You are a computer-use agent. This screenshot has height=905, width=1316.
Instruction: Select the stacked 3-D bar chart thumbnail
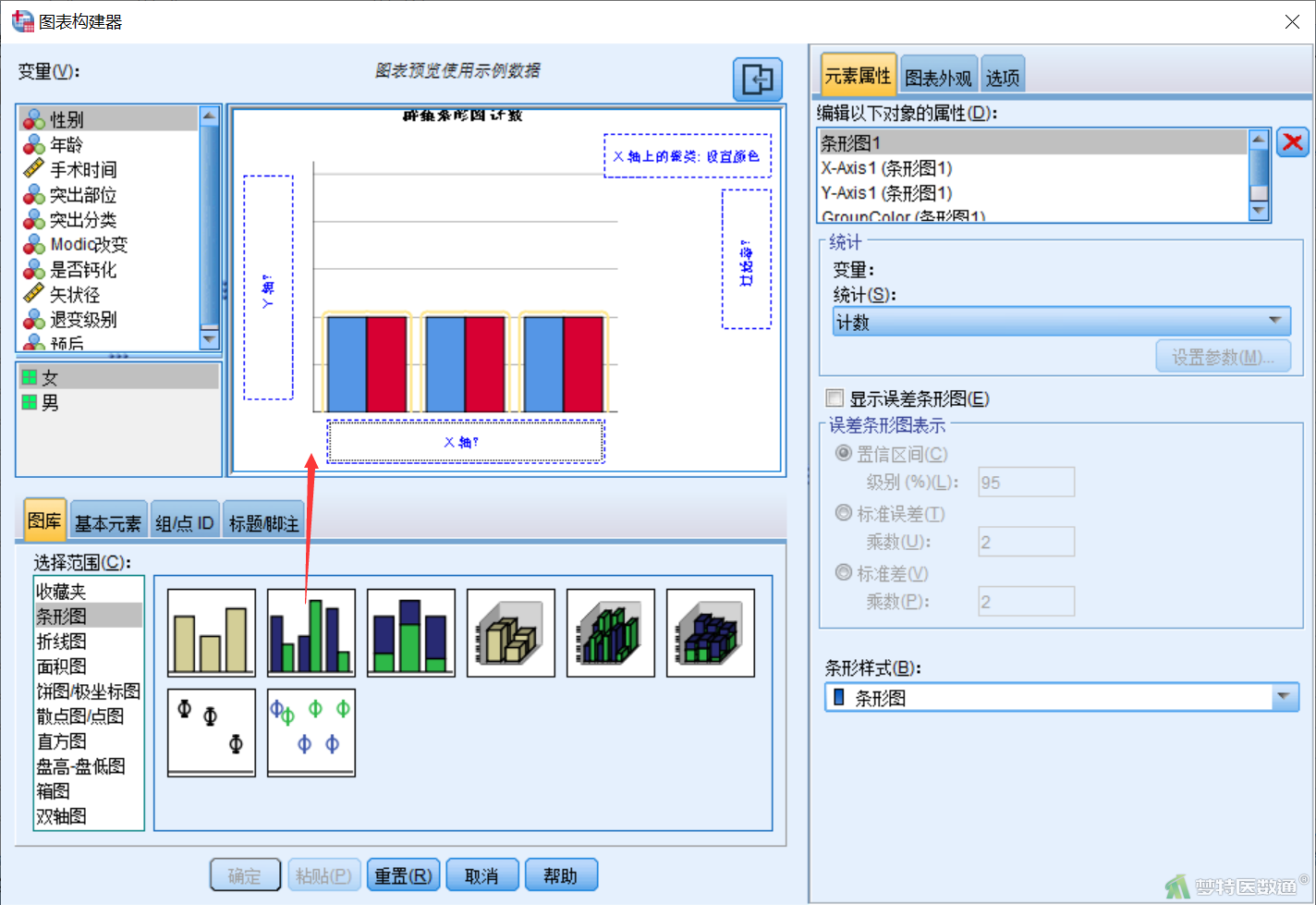pos(711,633)
